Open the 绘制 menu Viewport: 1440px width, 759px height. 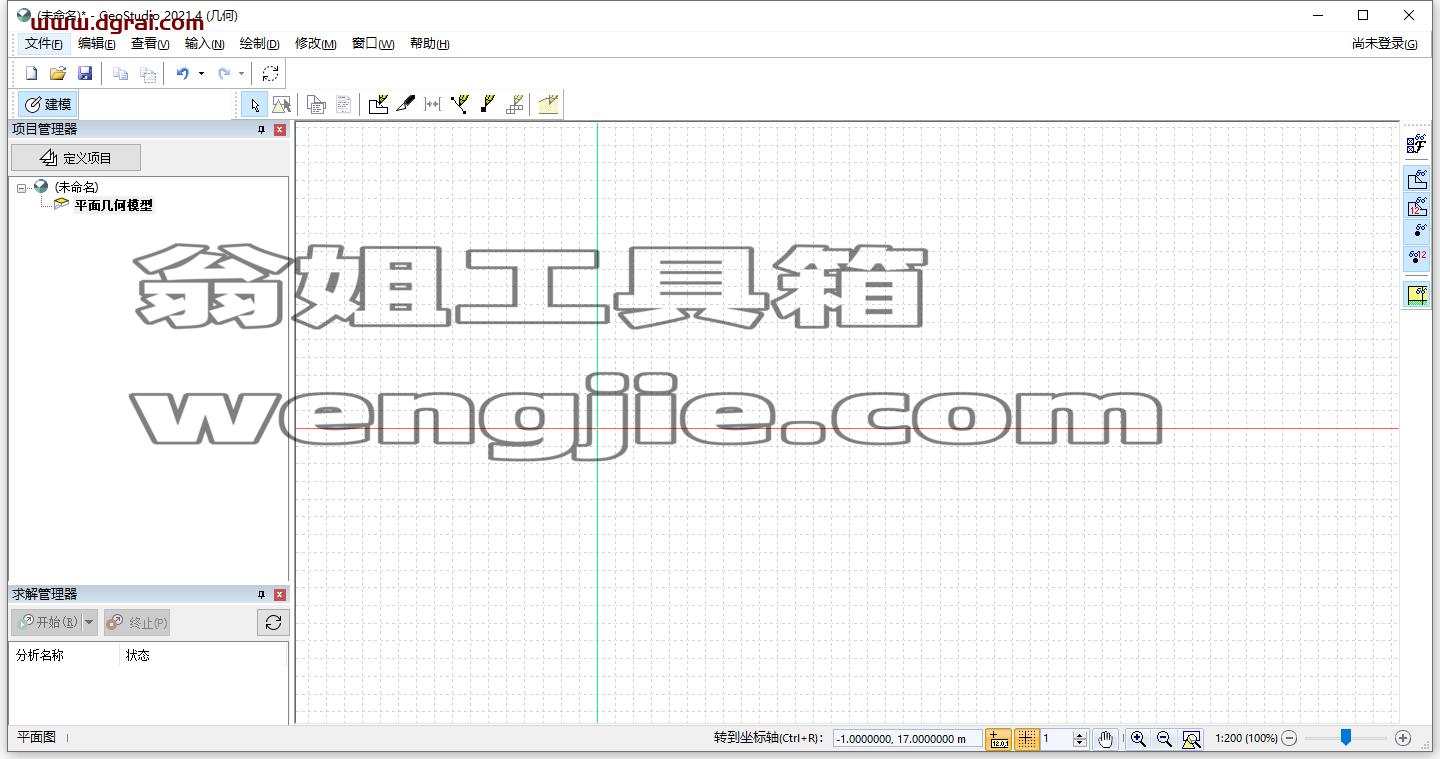click(x=259, y=44)
